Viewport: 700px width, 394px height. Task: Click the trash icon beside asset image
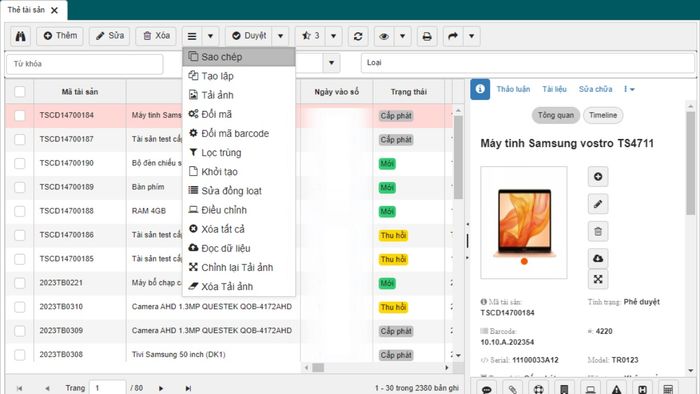tap(598, 232)
